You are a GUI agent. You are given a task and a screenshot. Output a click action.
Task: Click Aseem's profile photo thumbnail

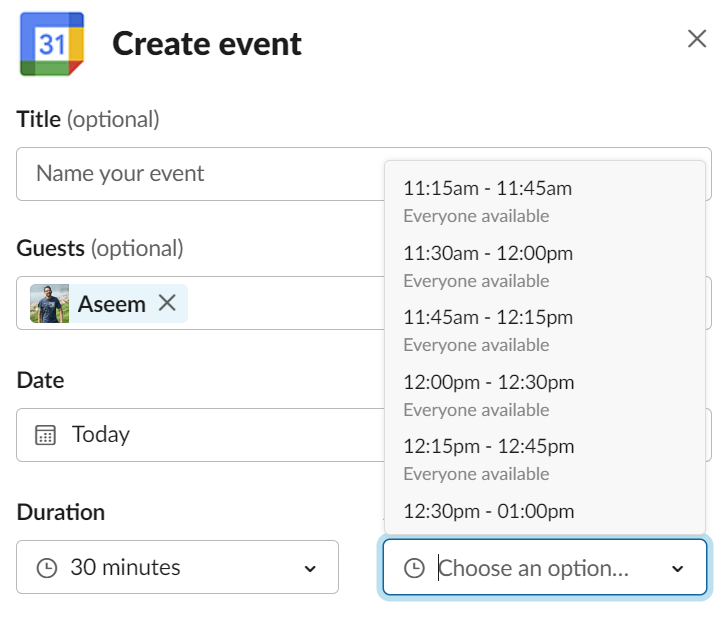pos(50,303)
